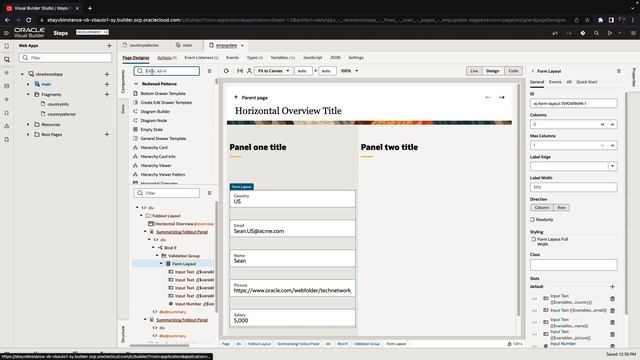Reload the page designer canvas
The width and height of the screenshot is (640, 360).
(x=226, y=71)
